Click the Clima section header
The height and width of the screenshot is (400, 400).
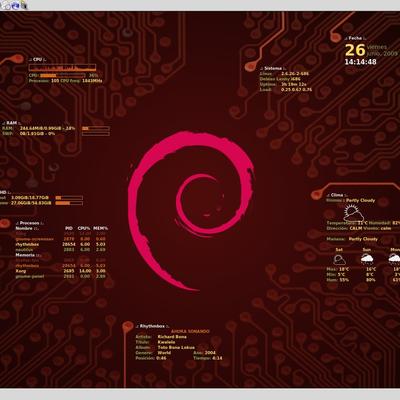pos(337,195)
